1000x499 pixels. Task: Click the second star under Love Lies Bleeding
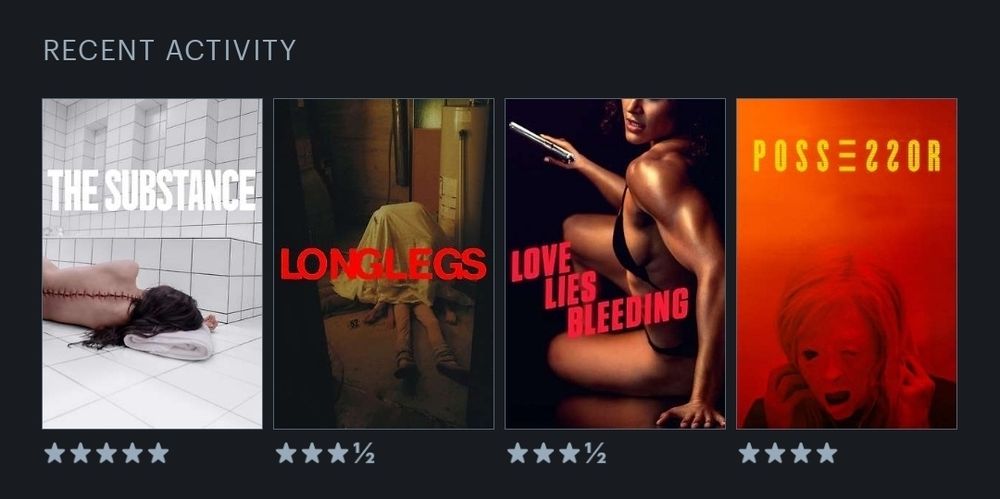point(544,453)
